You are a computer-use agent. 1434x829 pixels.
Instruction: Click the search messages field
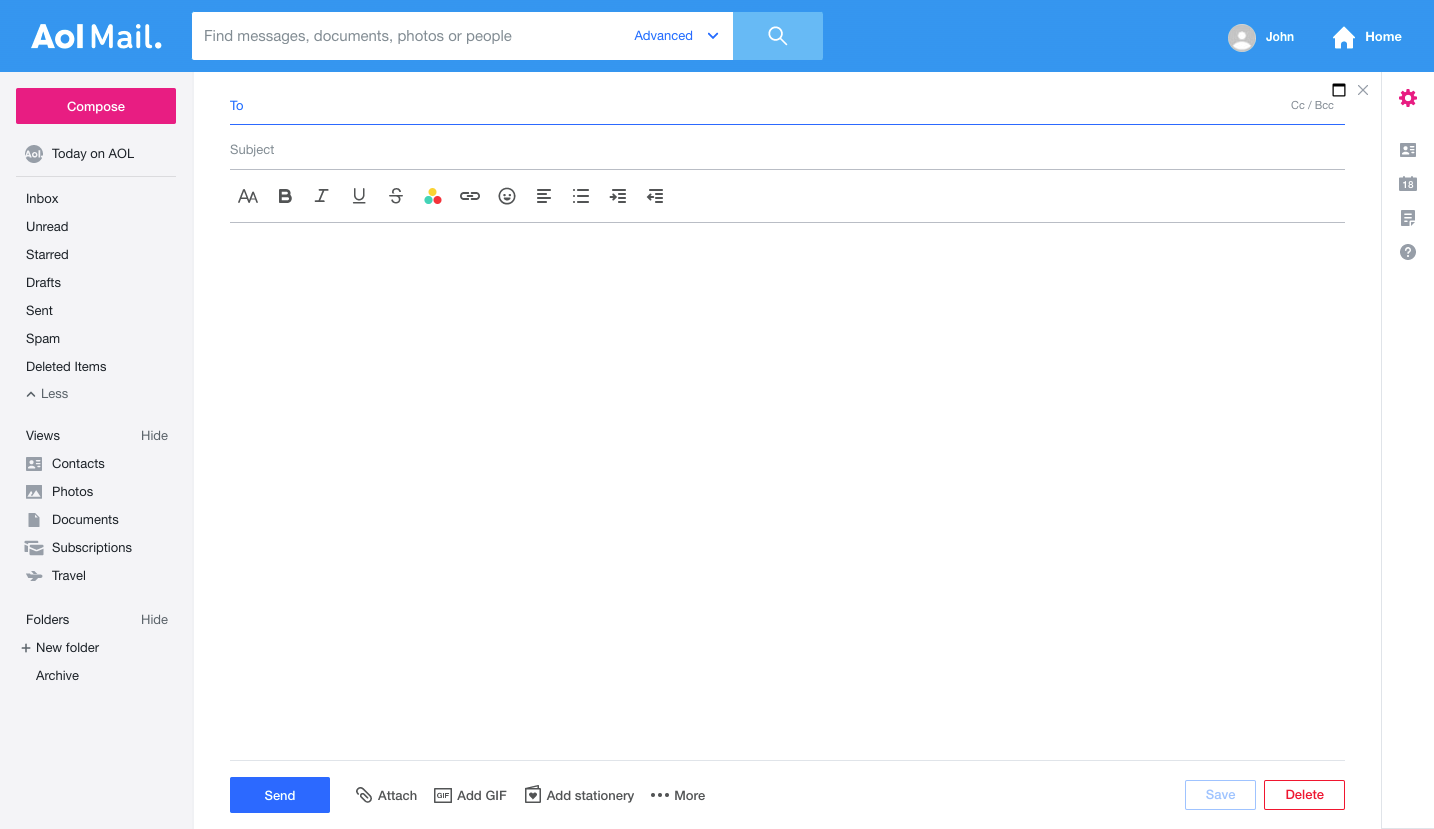tap(410, 36)
